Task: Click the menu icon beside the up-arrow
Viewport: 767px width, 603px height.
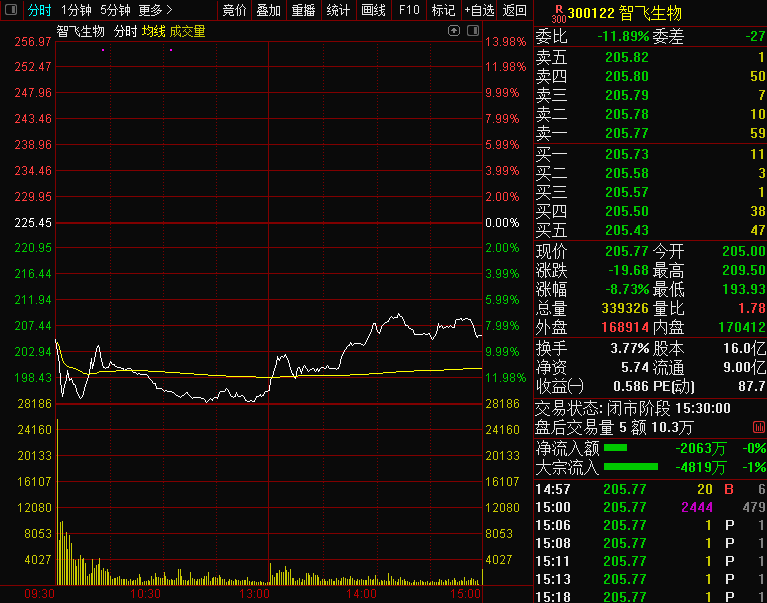Action: coord(472,31)
